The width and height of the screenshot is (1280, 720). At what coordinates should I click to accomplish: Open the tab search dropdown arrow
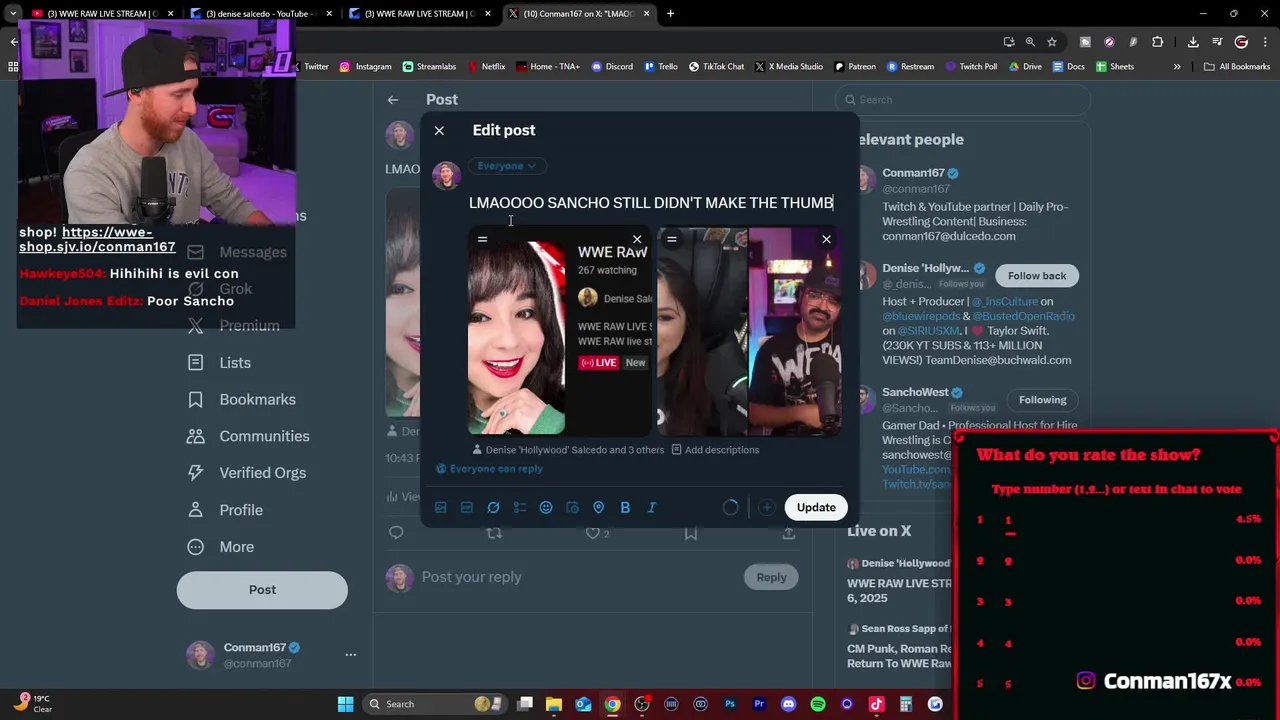13,14
